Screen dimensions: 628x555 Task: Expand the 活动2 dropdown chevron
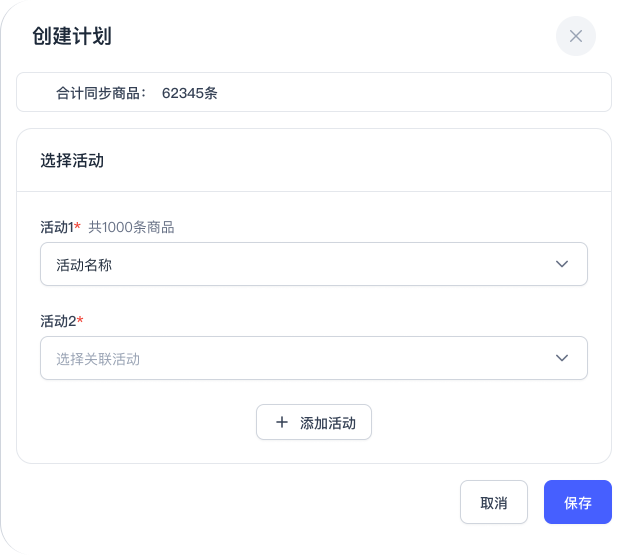pyautogui.click(x=562, y=358)
